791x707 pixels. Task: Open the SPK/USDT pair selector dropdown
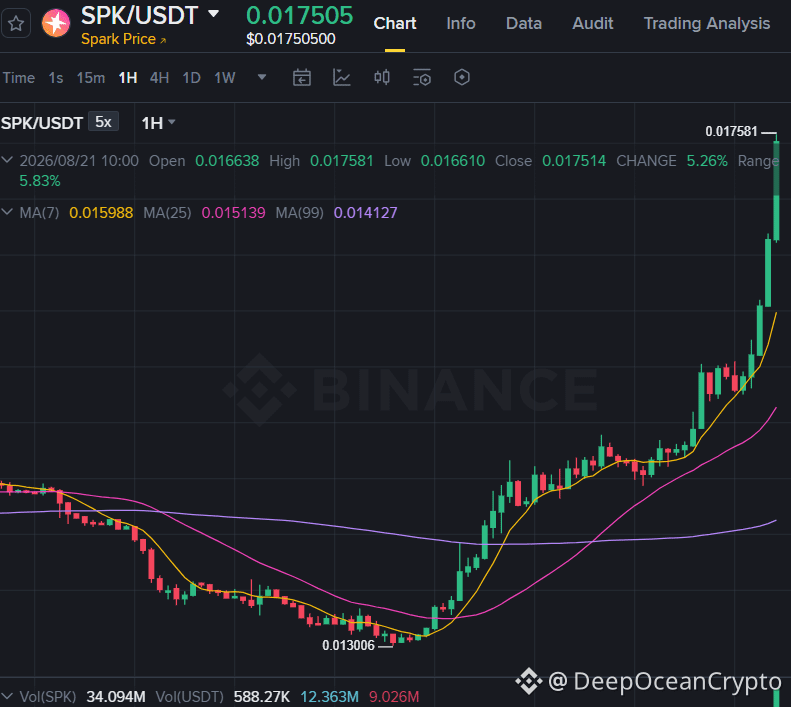click(213, 14)
